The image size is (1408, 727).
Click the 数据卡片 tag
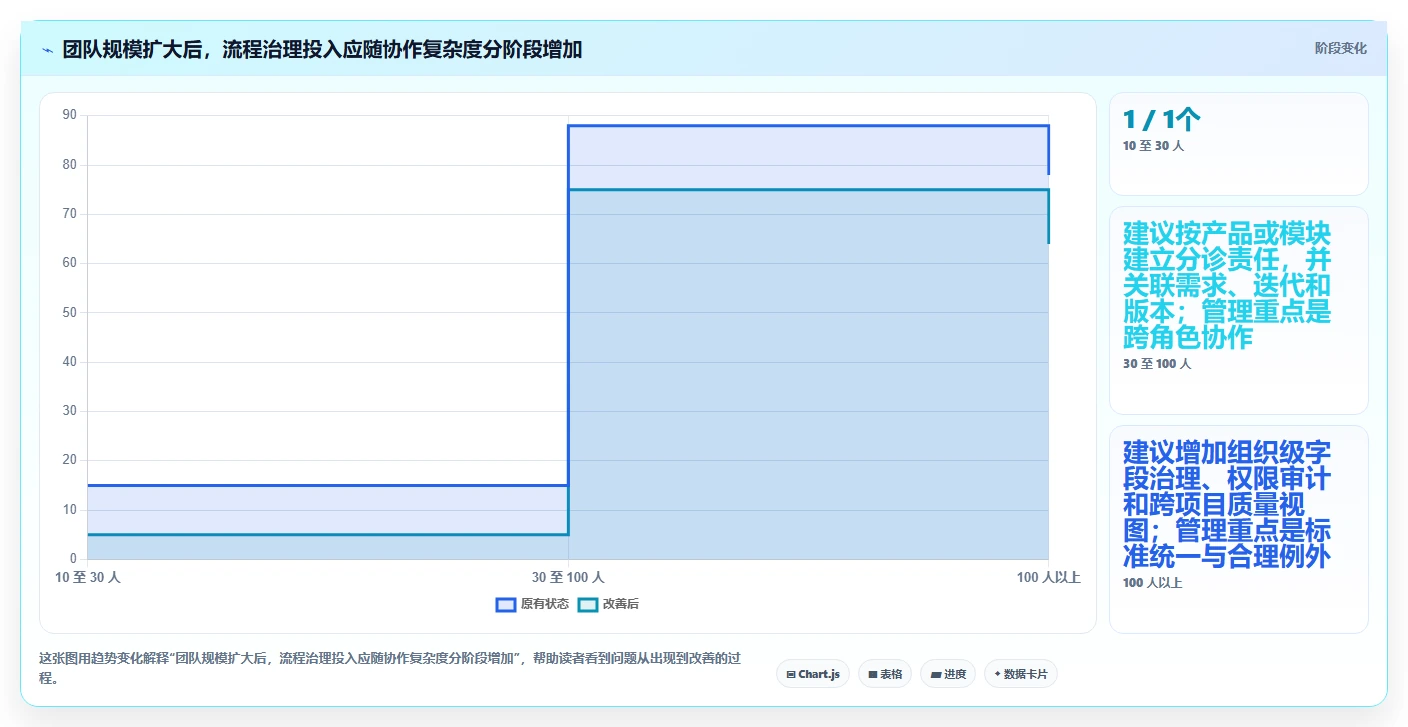pos(1021,674)
